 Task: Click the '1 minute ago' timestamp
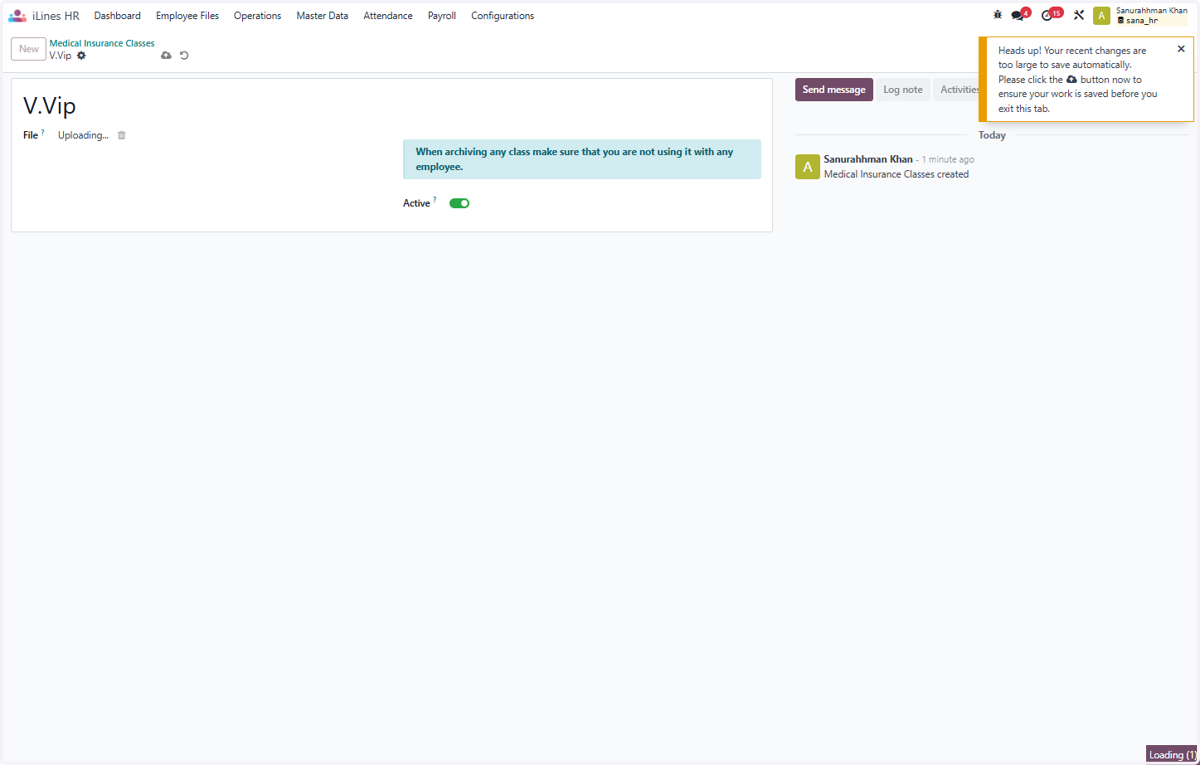(x=948, y=160)
